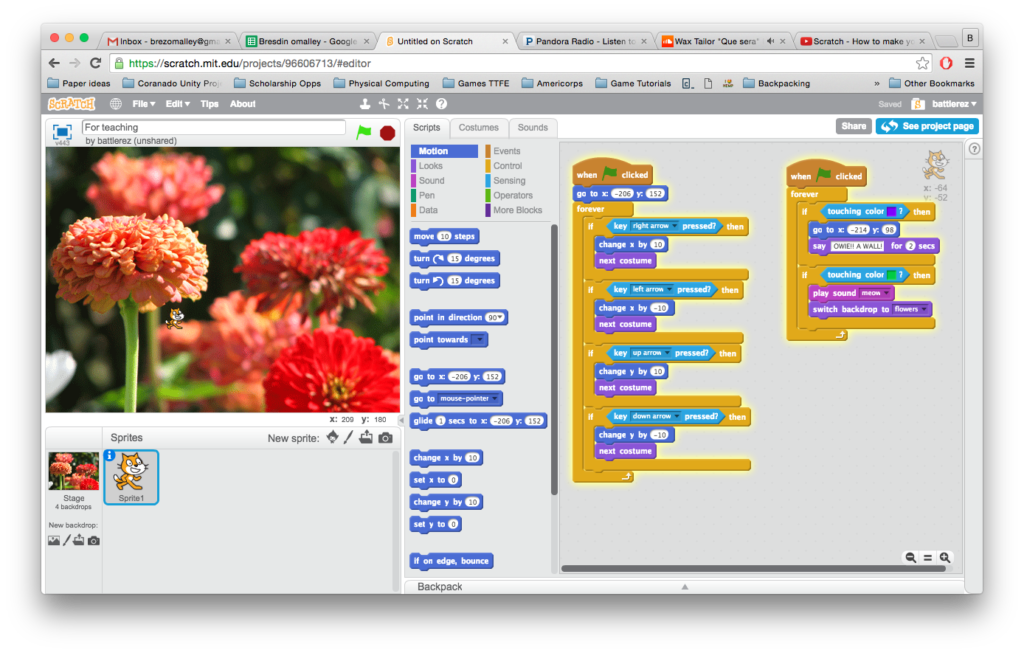Select the Sprite1 thumbnail
Image resolution: width=1024 pixels, height=653 pixels.
pyautogui.click(x=131, y=478)
